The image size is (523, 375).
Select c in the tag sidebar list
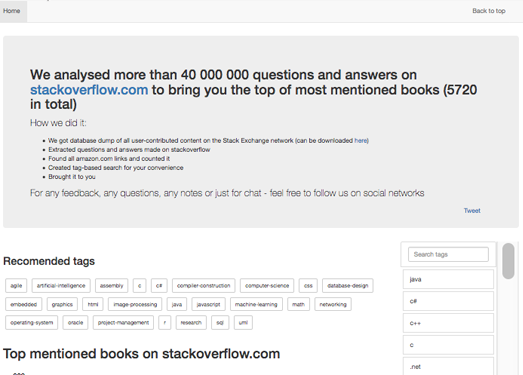448,345
